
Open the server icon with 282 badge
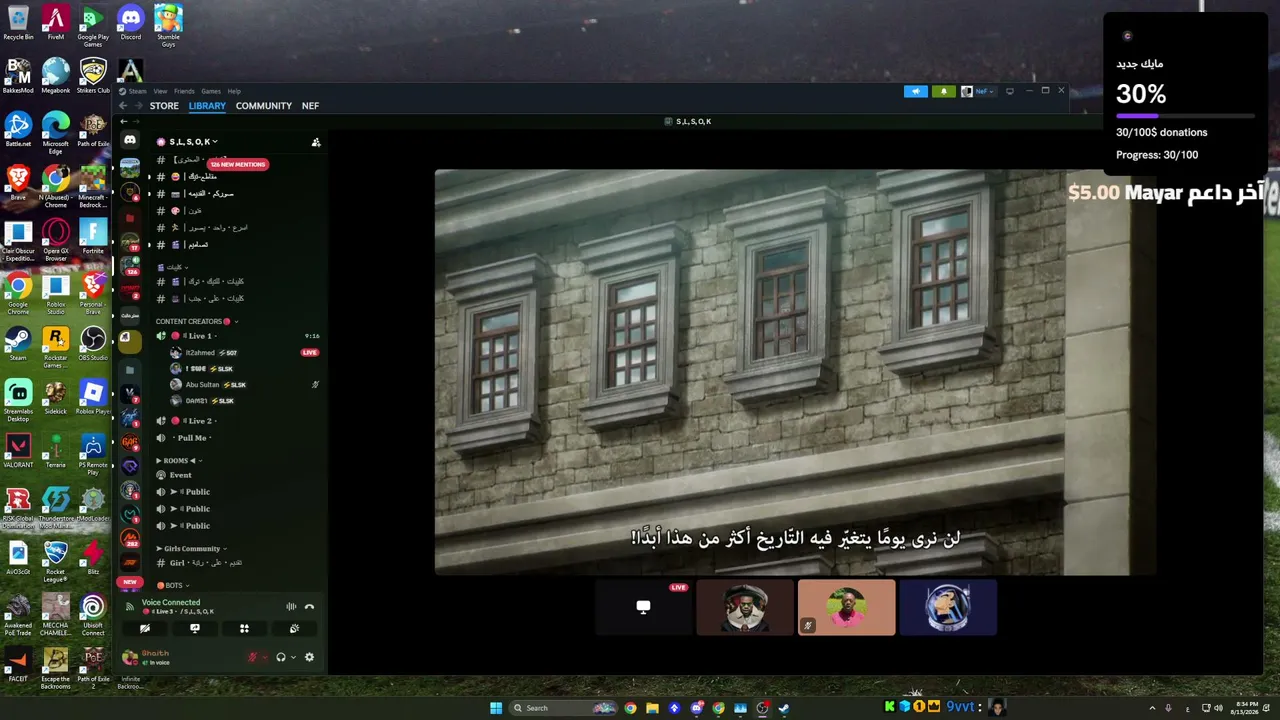(x=130, y=539)
